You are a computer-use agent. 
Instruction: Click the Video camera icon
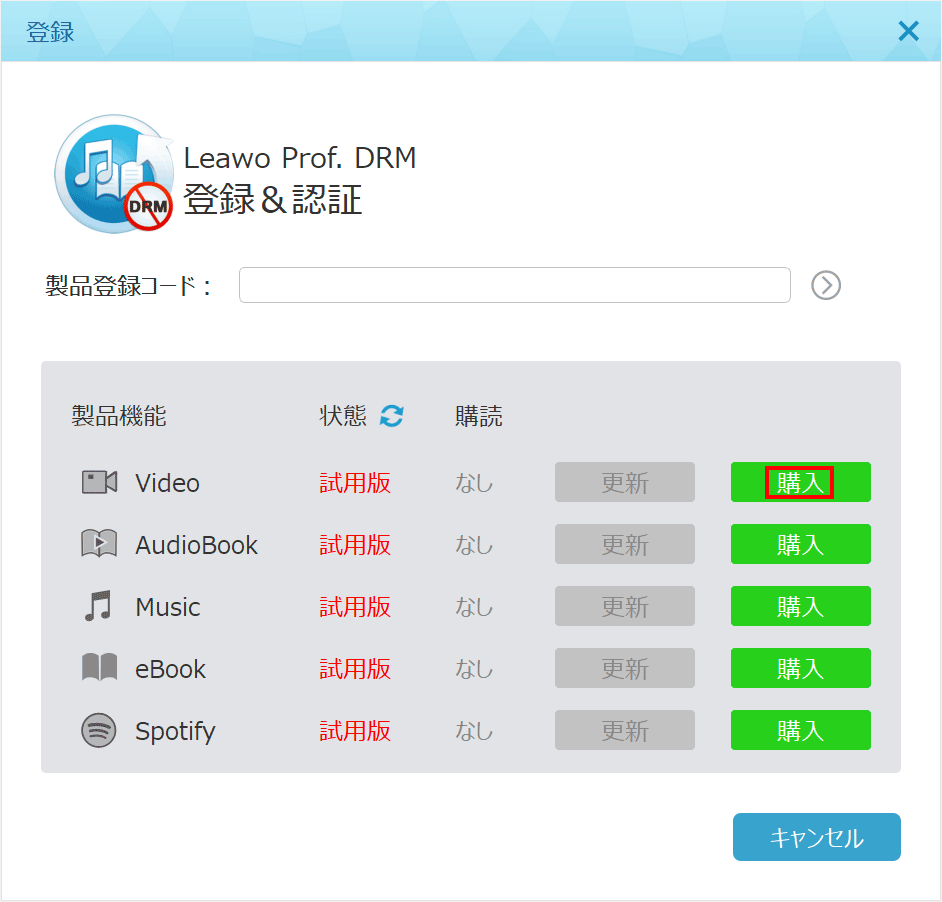pos(99,483)
